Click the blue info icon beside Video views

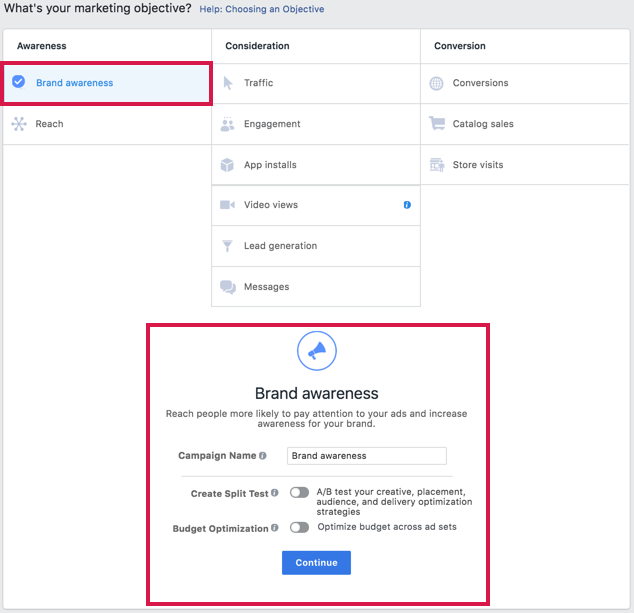tap(407, 205)
